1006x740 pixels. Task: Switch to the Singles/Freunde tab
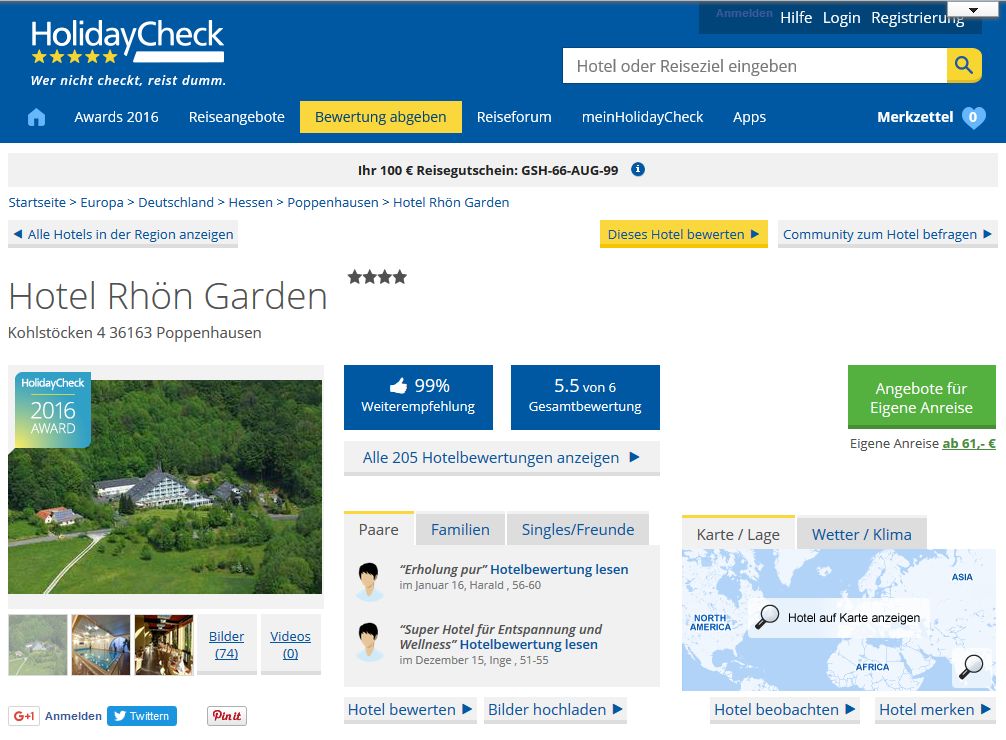click(577, 529)
